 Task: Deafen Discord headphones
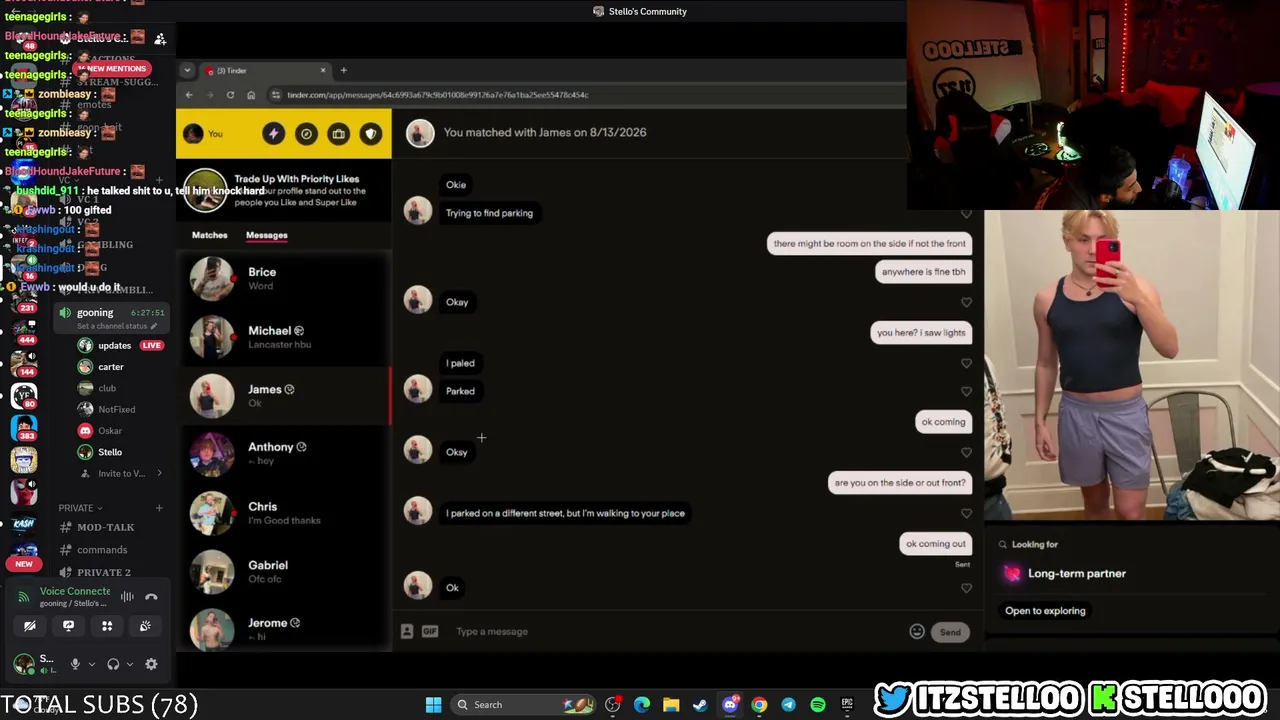pos(113,664)
